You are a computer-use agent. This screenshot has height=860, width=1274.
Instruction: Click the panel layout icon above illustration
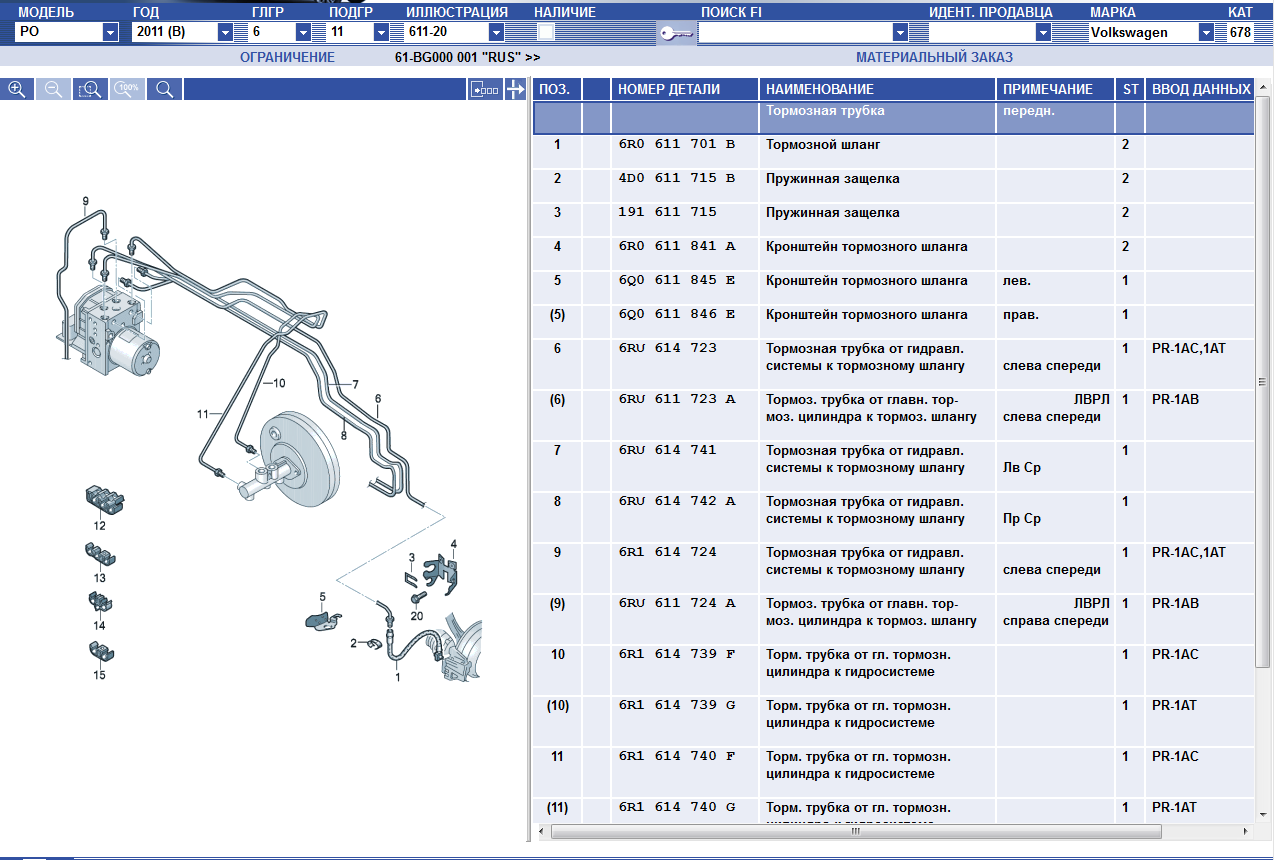coord(485,90)
